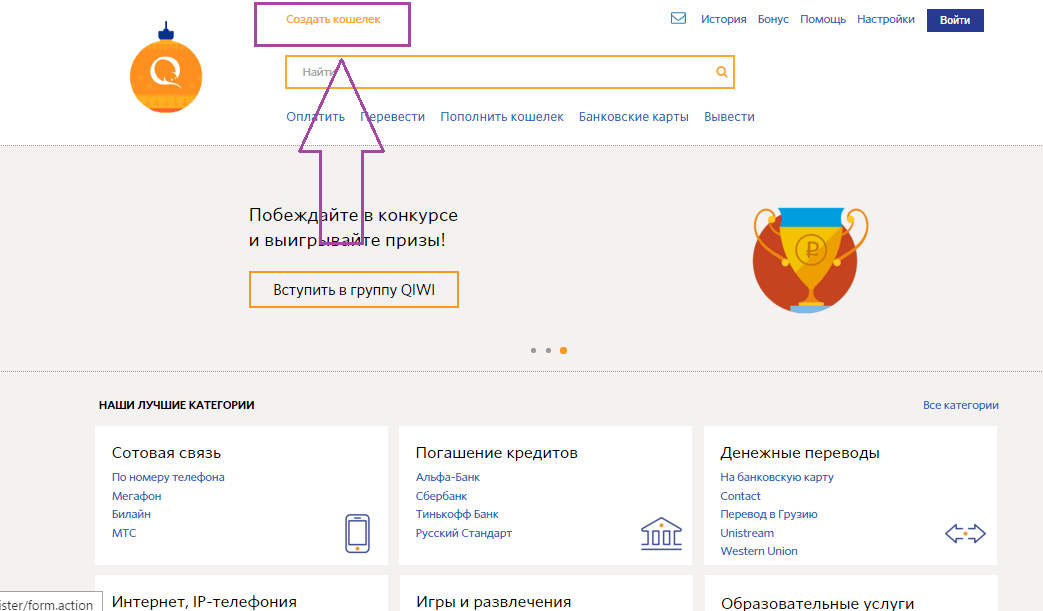Open the Банковские карты tab

[633, 116]
